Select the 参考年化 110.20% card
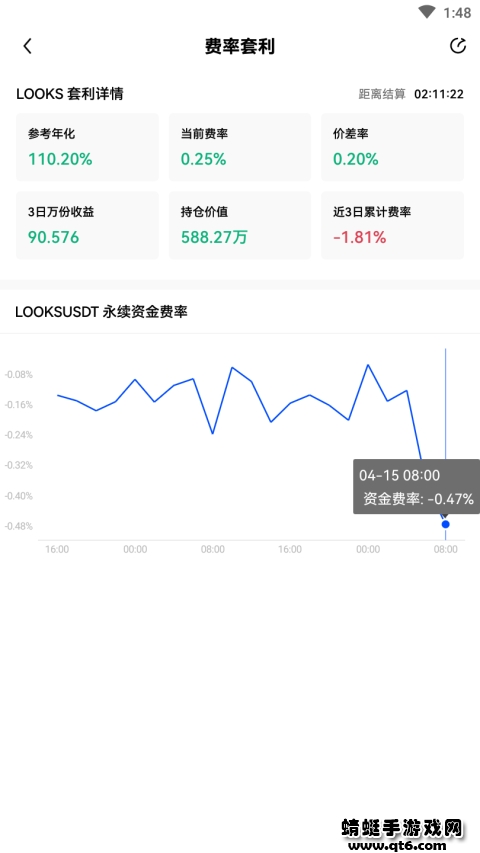The height and width of the screenshot is (853, 480). [87, 147]
